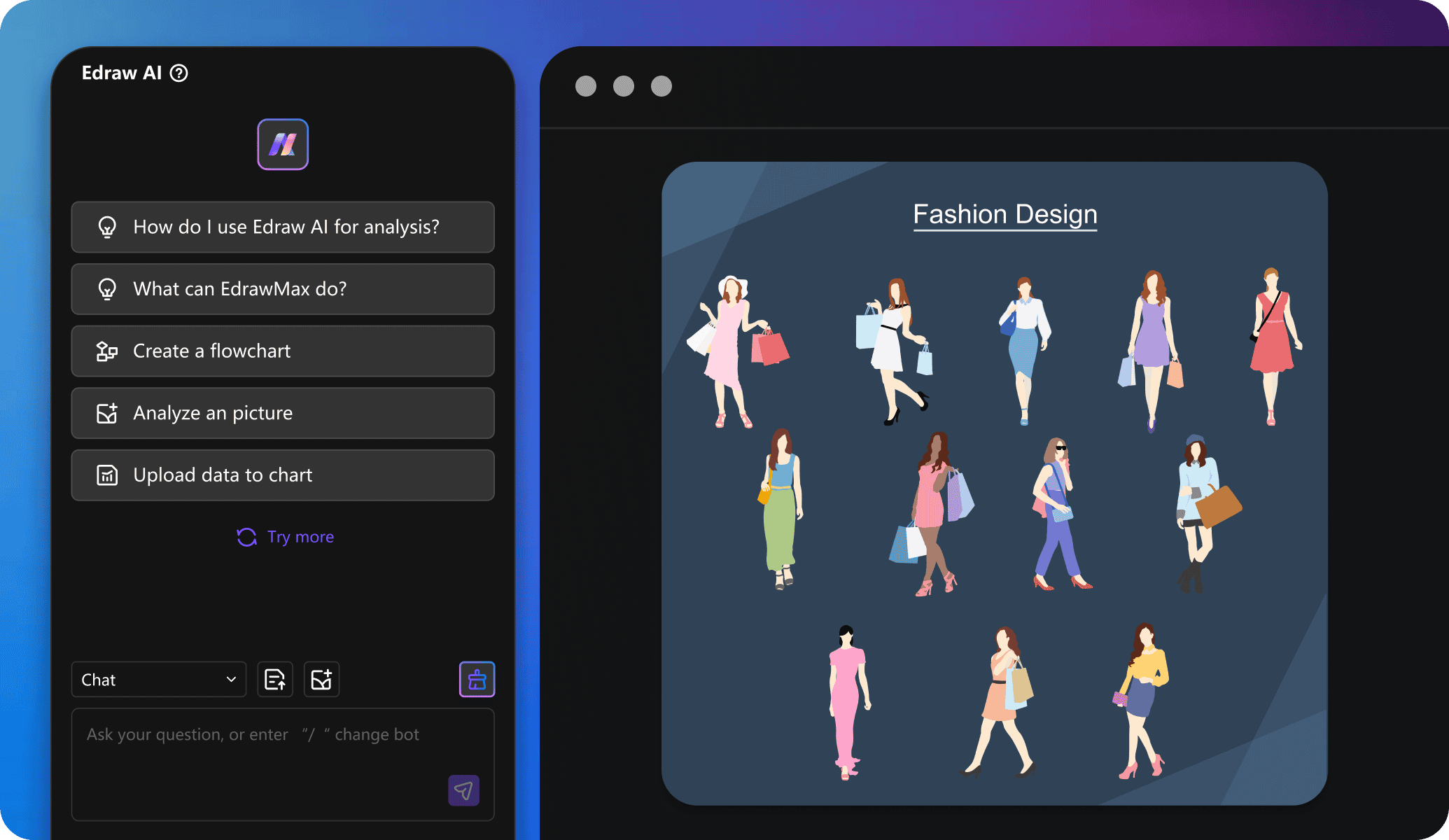1449x840 pixels.
Task: Select the Chat dropdown menu item
Action: click(155, 680)
